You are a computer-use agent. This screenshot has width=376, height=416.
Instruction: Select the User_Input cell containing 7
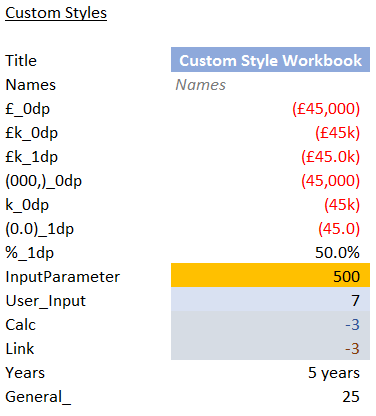(x=270, y=299)
